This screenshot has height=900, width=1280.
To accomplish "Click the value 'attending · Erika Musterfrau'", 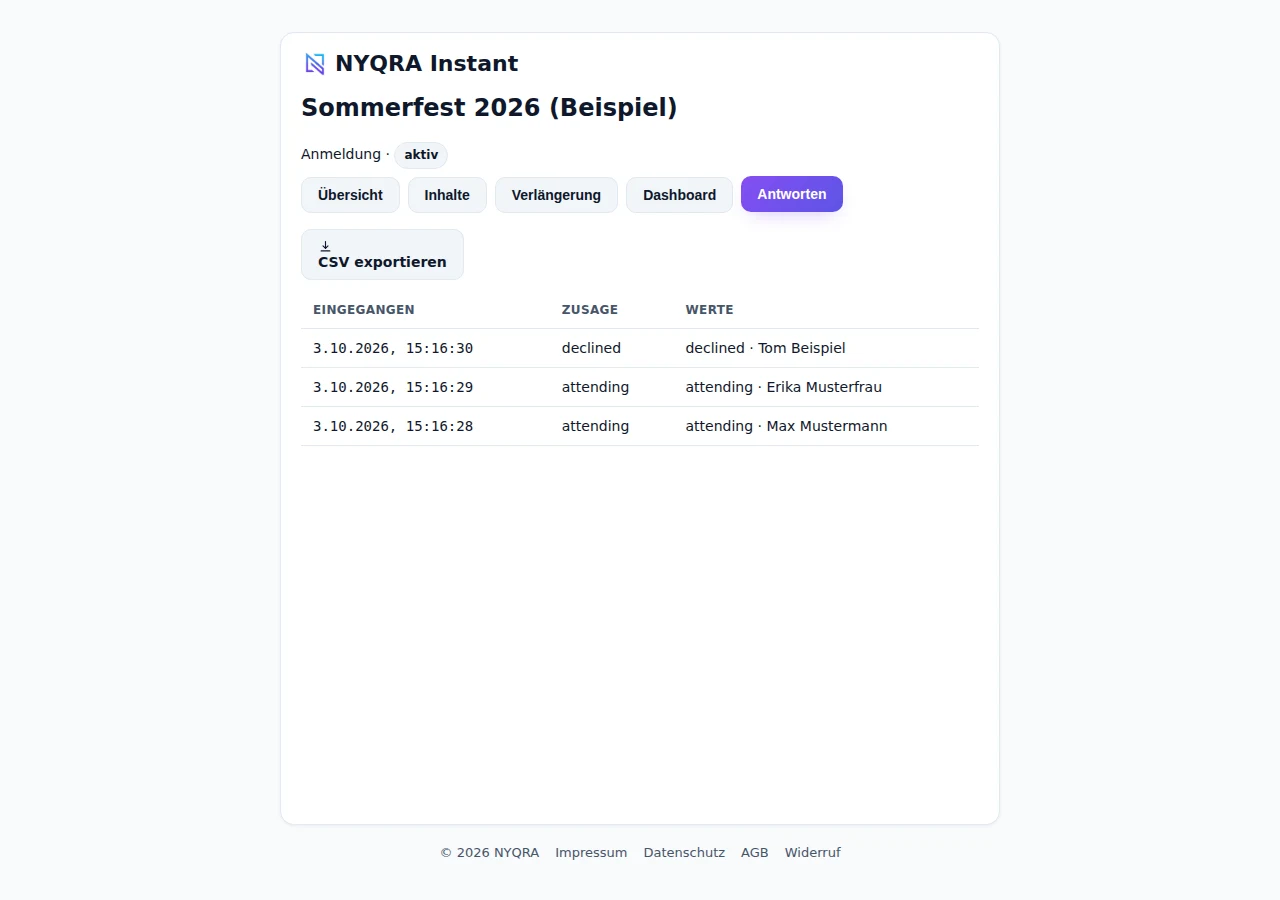I will pos(784,387).
